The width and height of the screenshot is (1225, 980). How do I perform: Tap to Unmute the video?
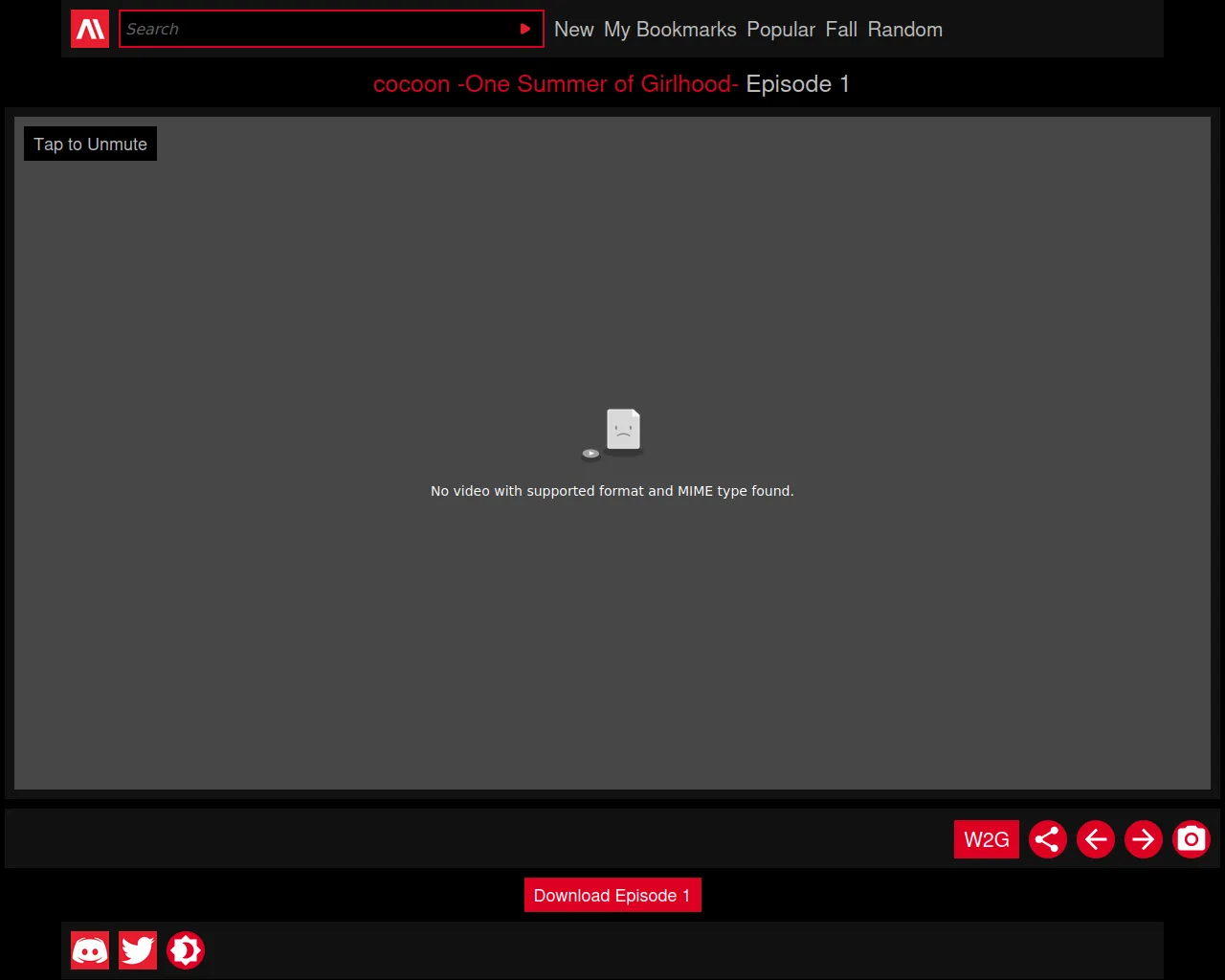(x=90, y=145)
